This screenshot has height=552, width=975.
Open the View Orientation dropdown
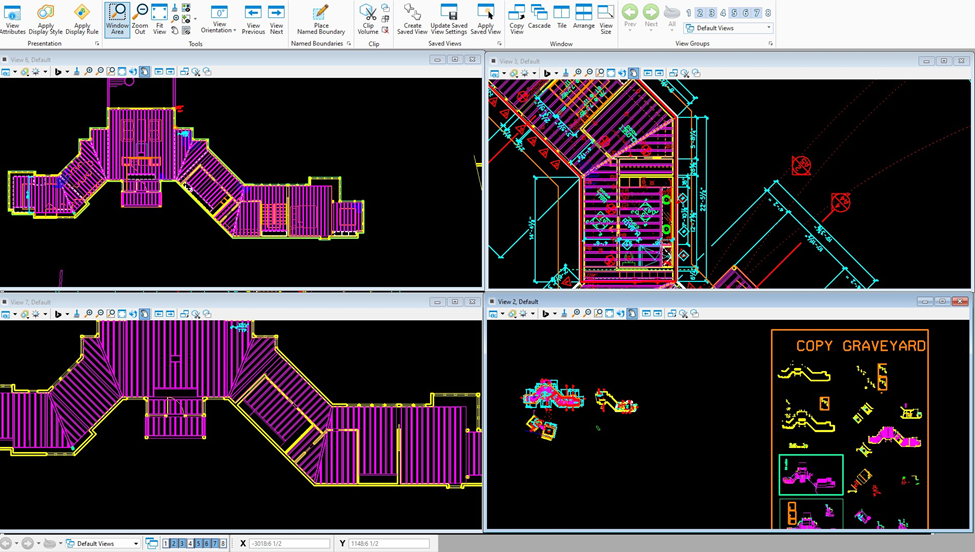[x=220, y=18]
